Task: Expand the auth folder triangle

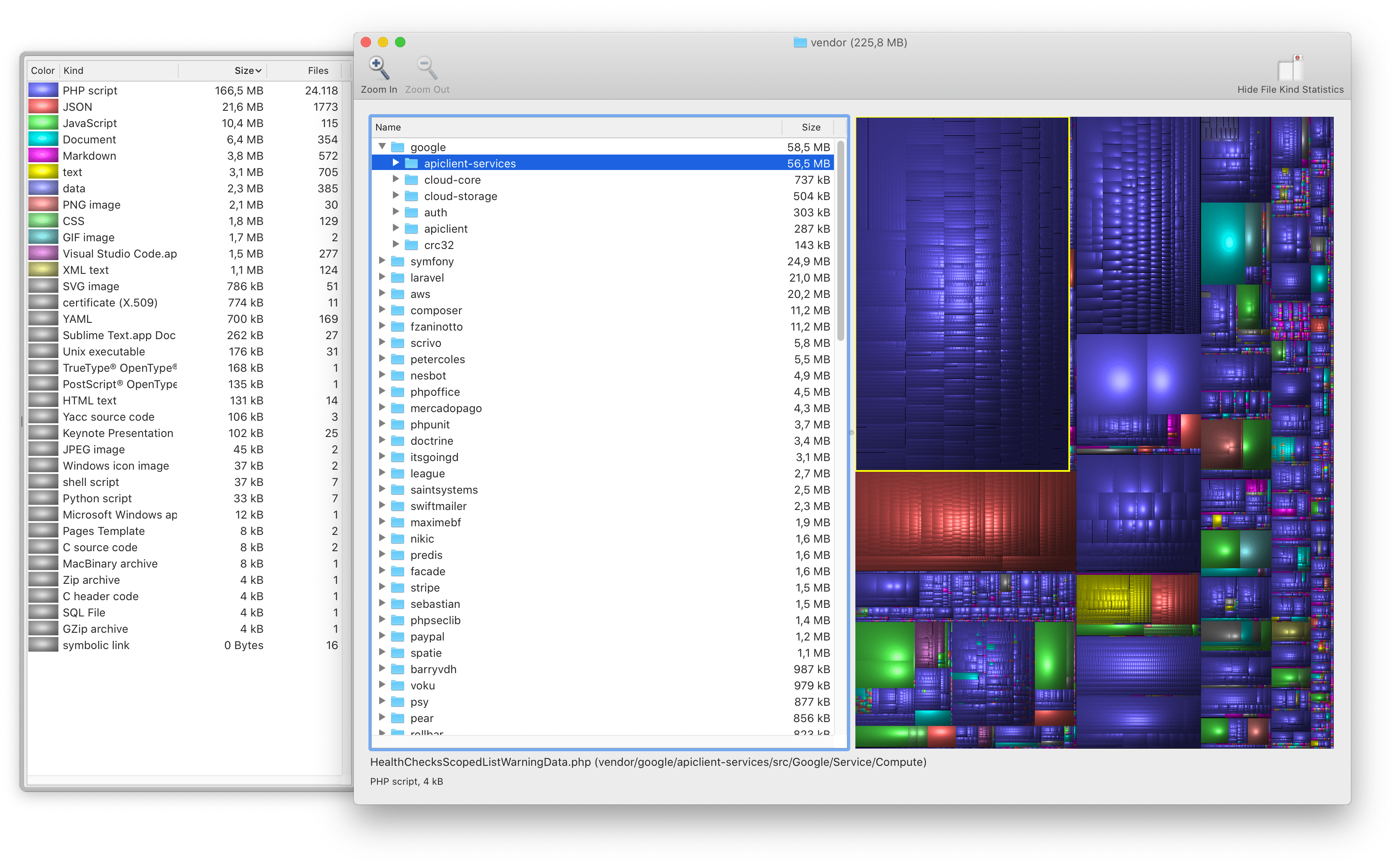Action: [x=395, y=212]
